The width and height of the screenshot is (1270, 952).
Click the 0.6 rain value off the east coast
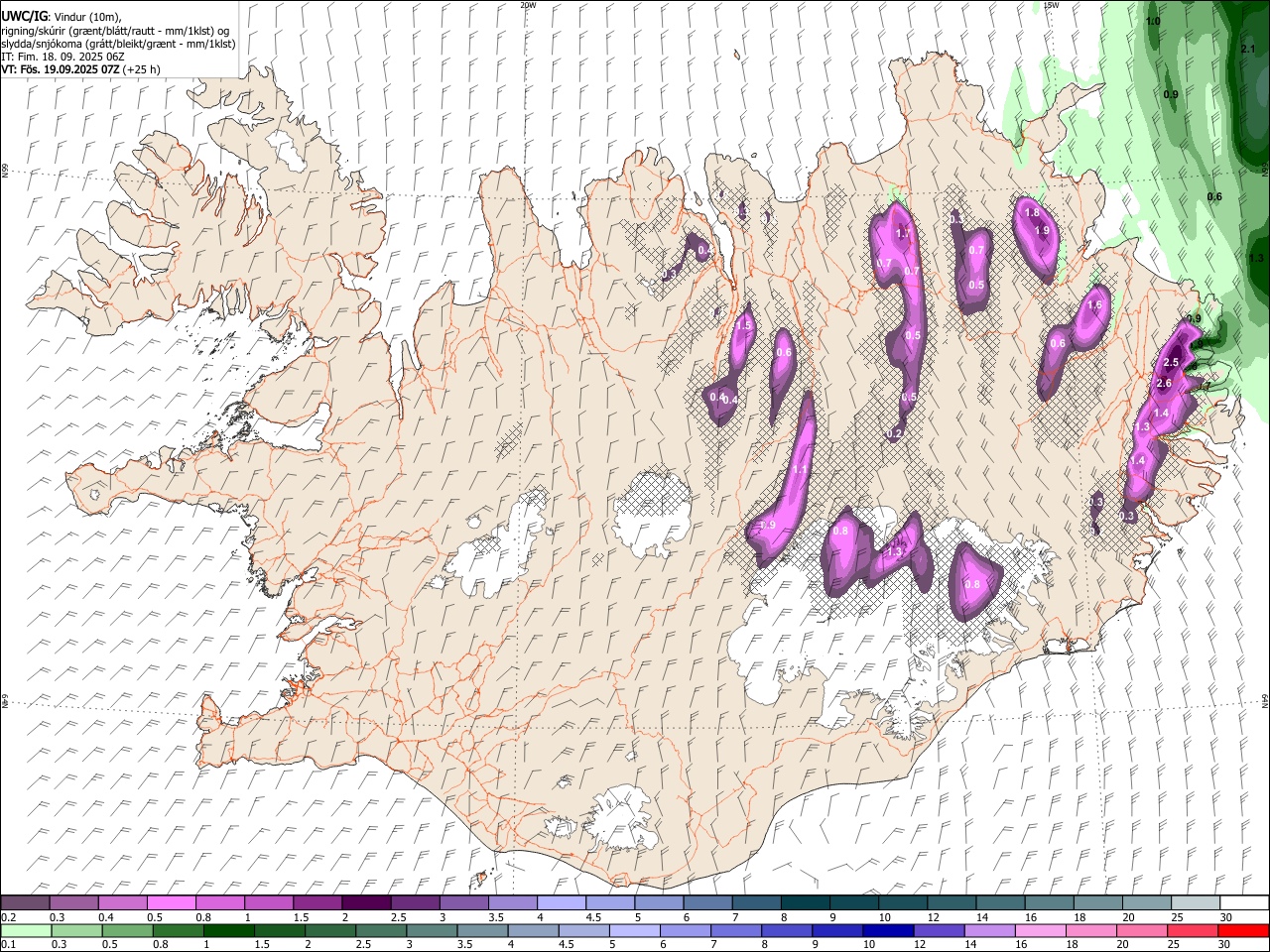point(1214,197)
